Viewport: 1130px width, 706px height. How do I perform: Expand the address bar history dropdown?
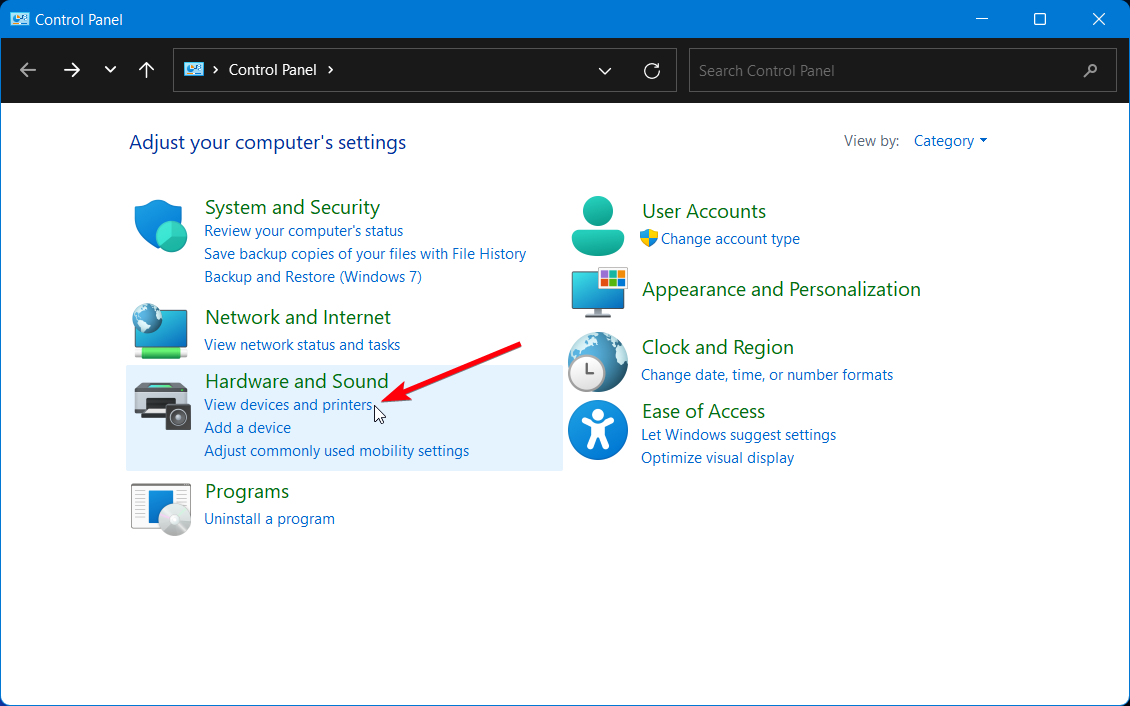point(605,71)
